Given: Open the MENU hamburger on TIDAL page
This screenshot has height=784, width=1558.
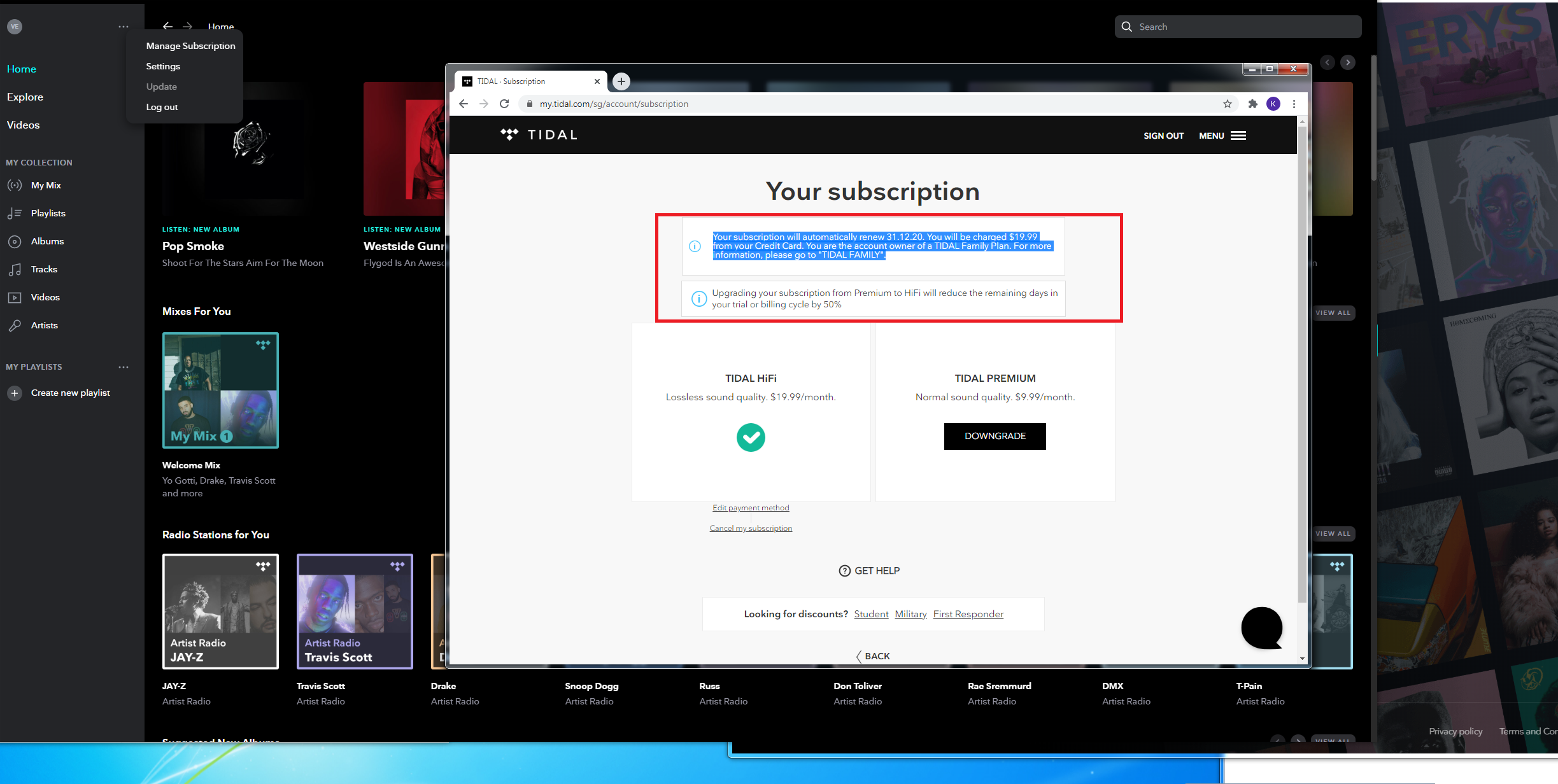Looking at the screenshot, I should pyautogui.click(x=1222, y=136).
